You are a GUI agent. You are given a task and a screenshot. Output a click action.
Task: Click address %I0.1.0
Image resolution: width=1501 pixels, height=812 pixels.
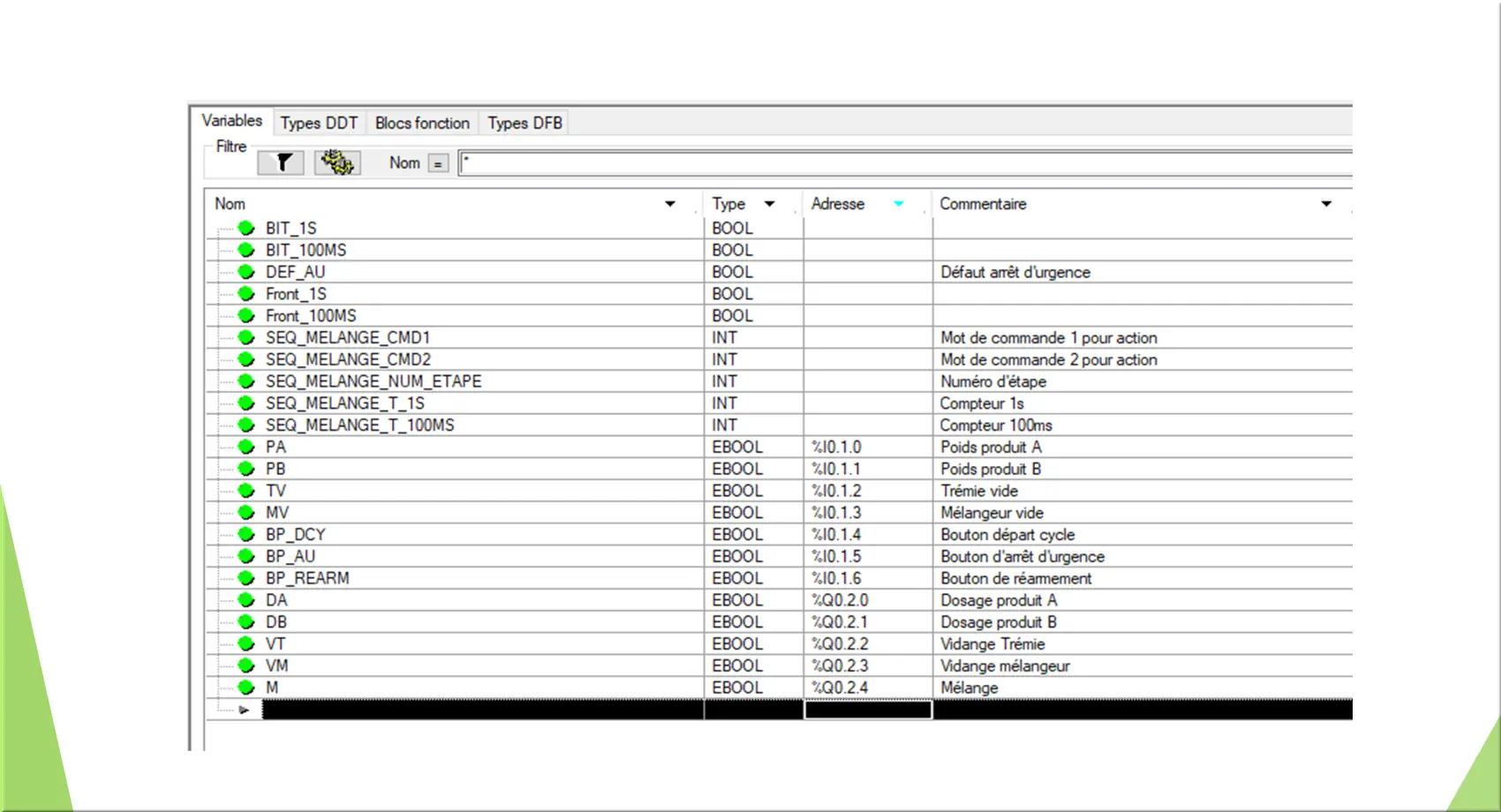point(836,447)
